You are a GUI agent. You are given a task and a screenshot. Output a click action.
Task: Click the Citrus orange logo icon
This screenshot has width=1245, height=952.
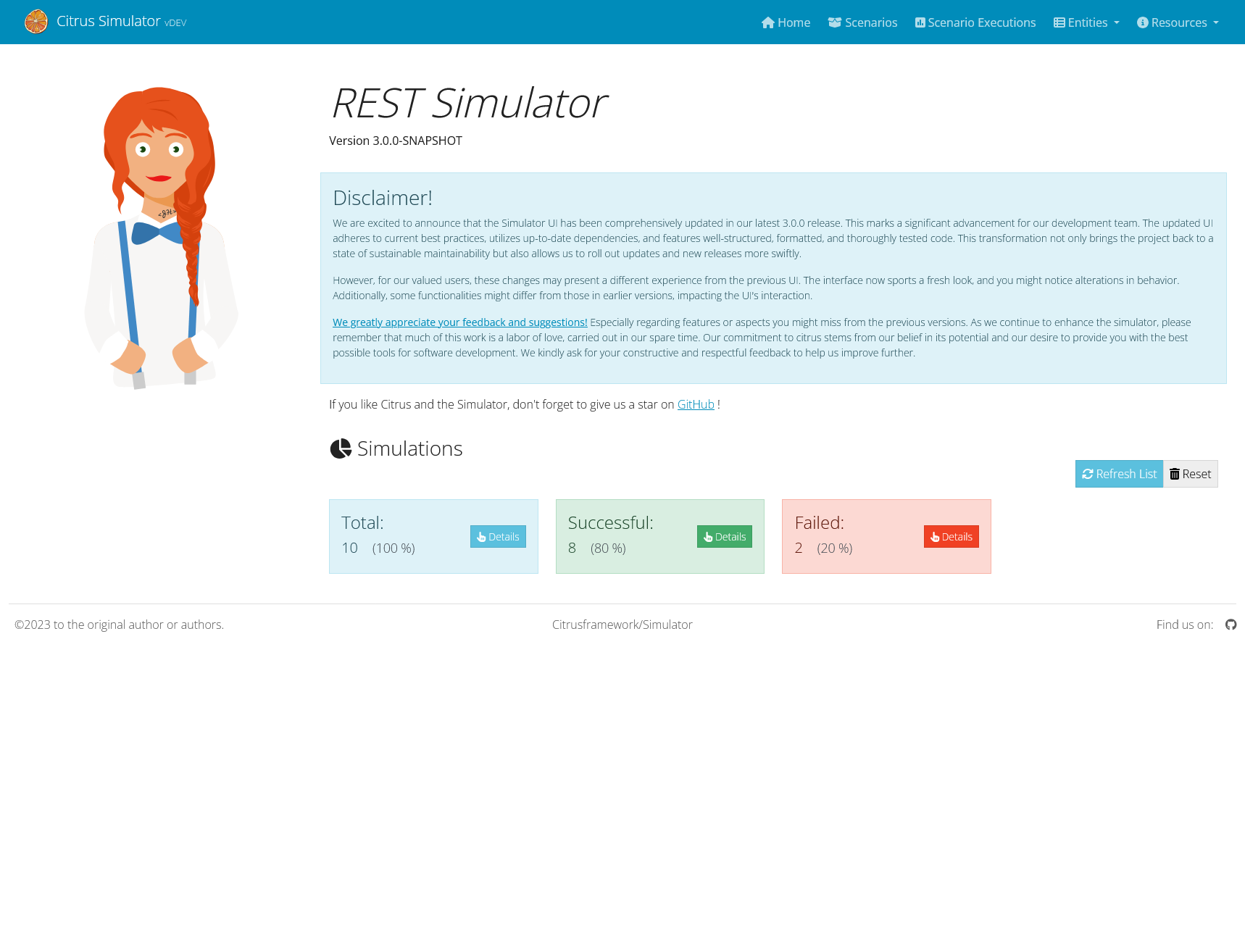36,22
